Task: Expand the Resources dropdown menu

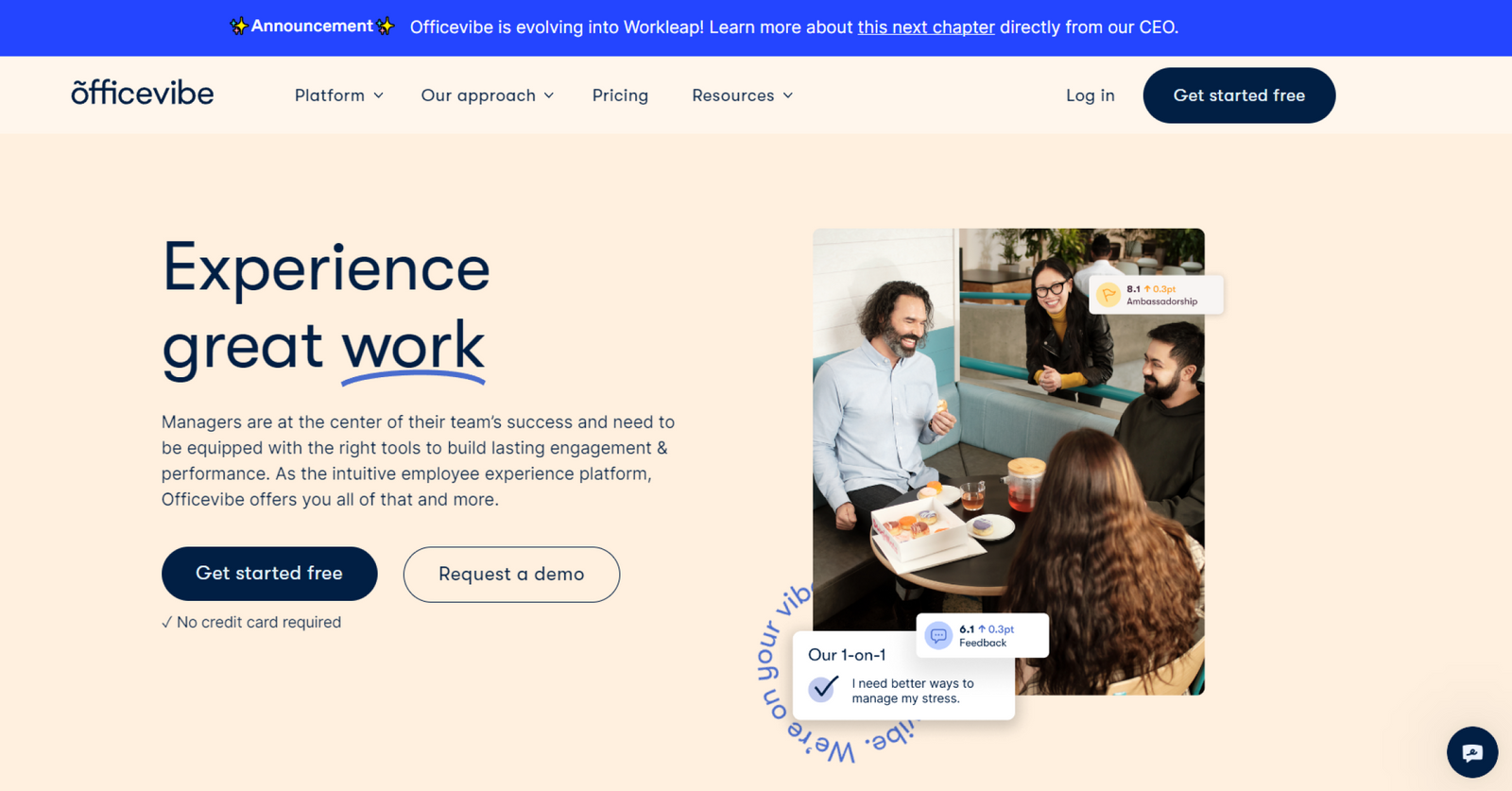Action: coord(743,95)
